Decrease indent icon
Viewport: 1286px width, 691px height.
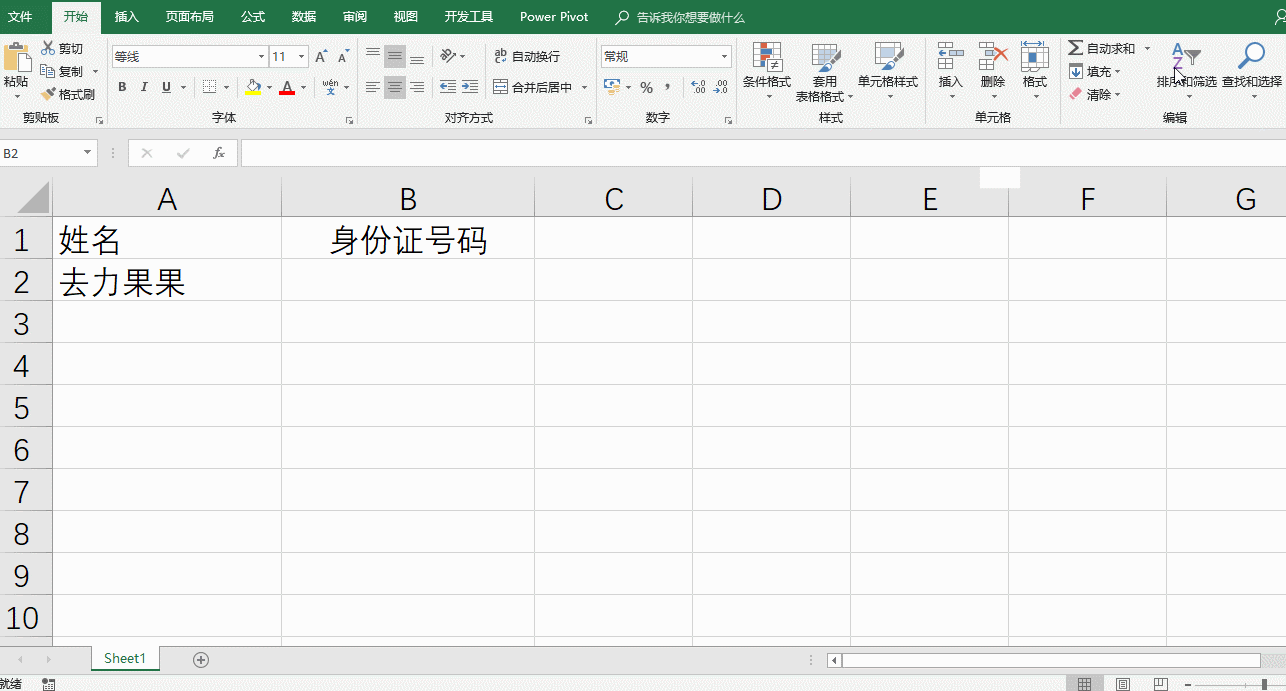448,87
